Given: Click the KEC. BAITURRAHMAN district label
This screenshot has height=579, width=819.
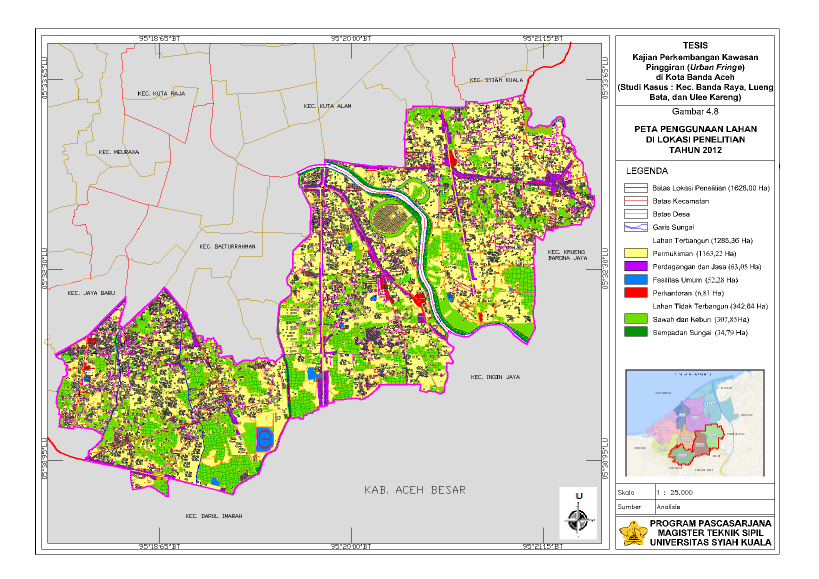Looking at the screenshot, I should click(x=227, y=246).
